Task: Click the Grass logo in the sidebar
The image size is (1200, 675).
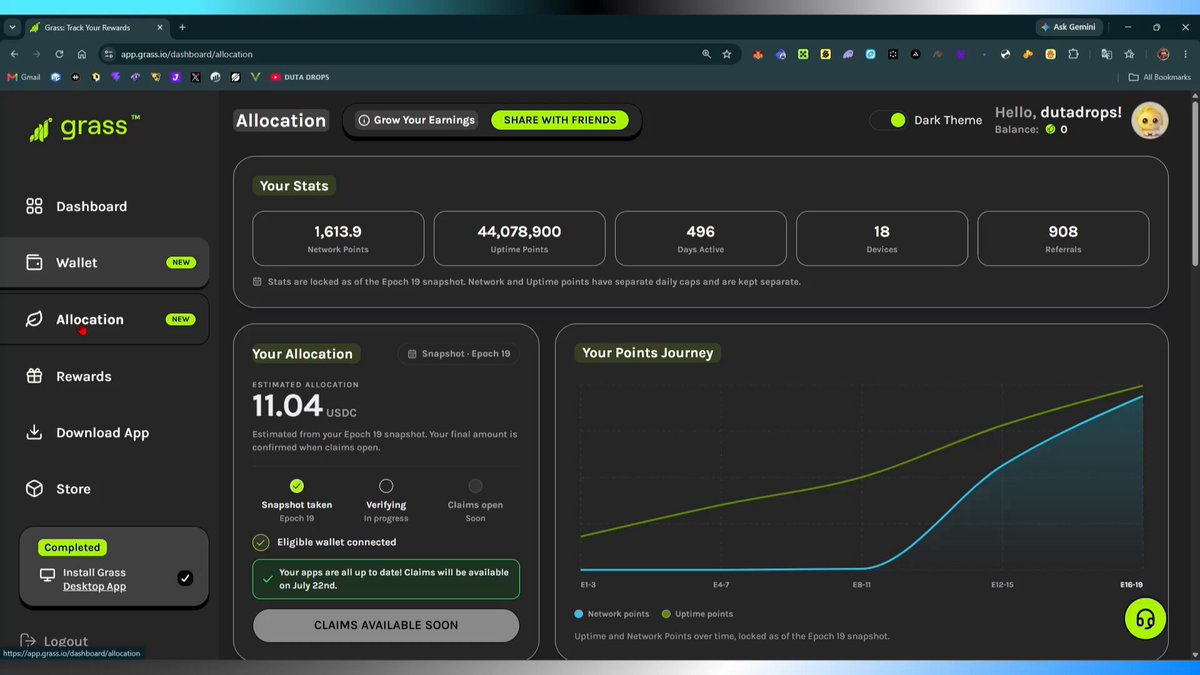Action: coord(84,128)
